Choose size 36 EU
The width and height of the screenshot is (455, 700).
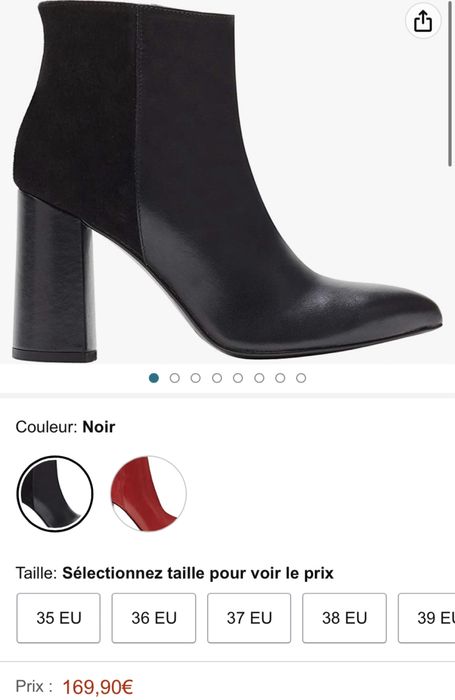154,618
